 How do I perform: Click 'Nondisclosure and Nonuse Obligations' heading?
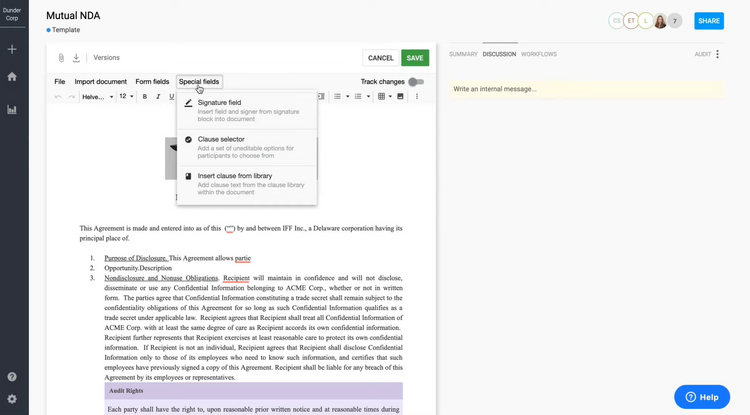[161, 278]
